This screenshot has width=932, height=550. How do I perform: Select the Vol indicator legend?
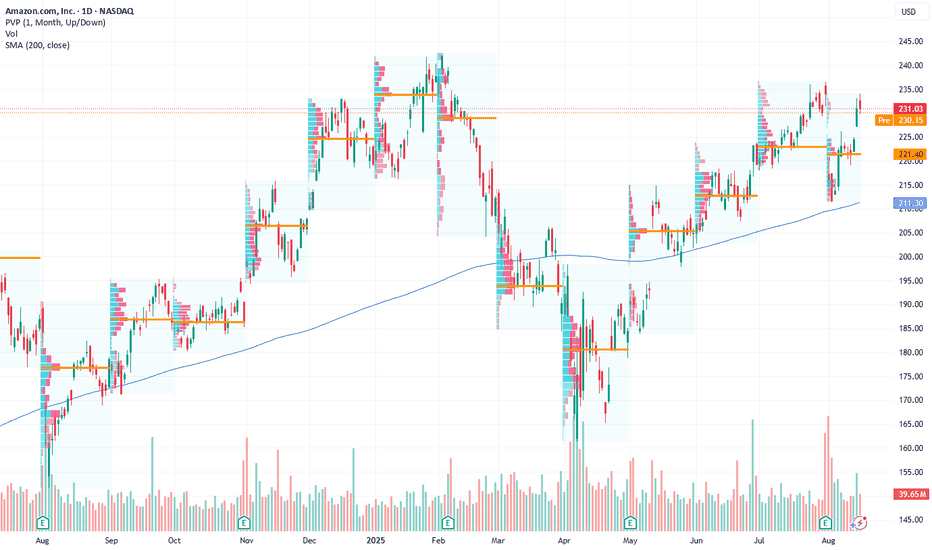11,33
